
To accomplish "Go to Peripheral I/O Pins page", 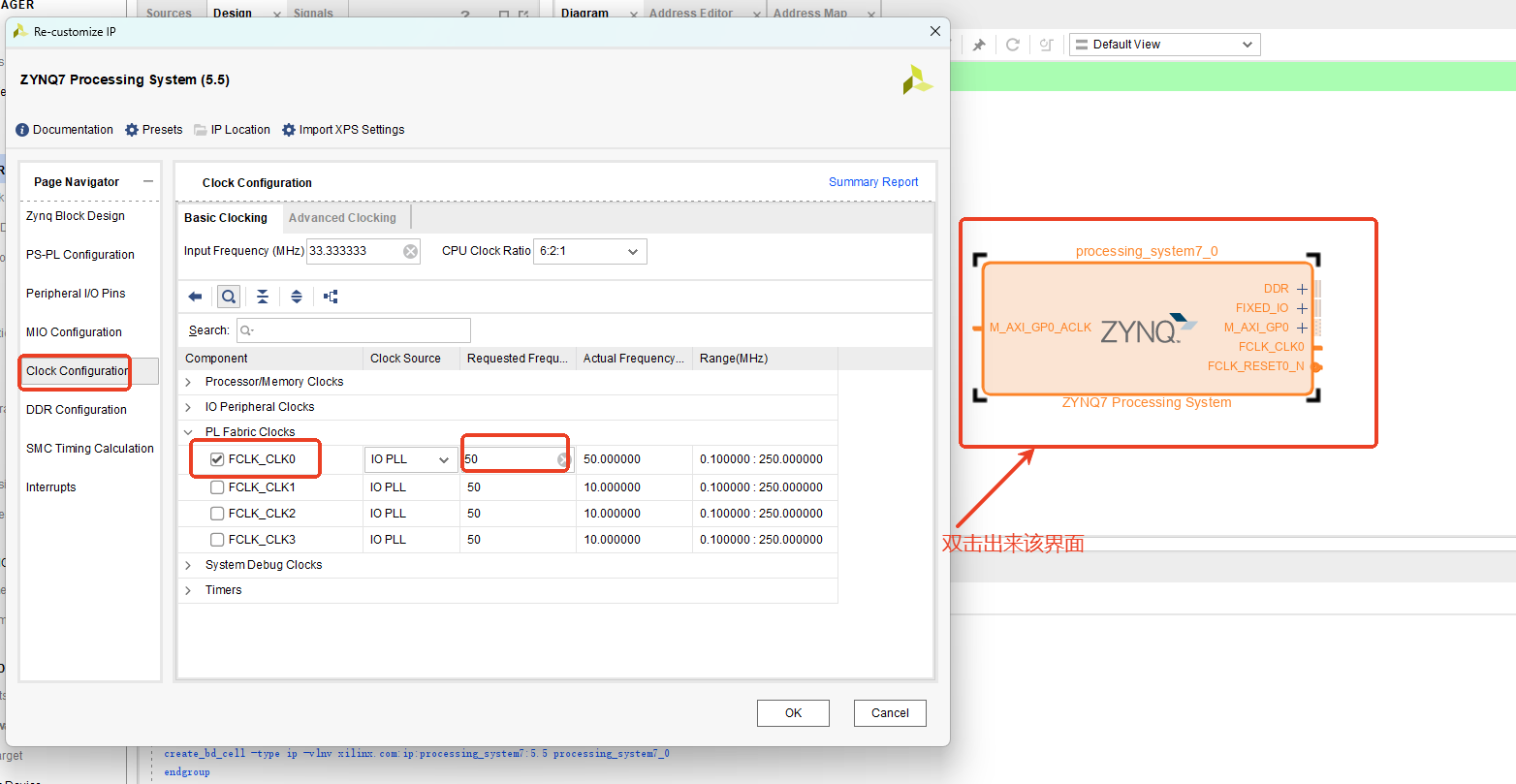I will click(76, 294).
